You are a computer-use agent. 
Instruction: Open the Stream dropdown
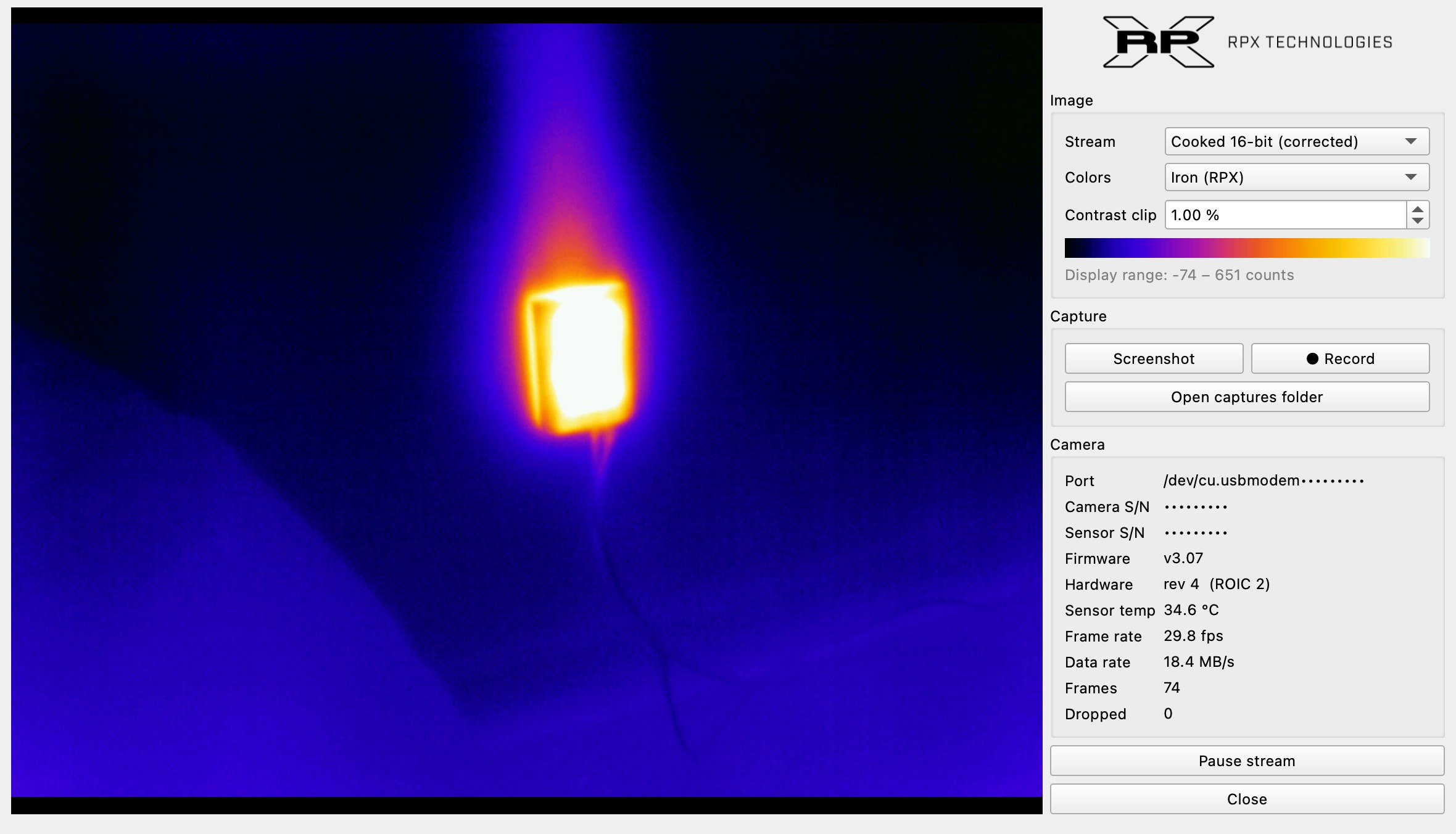pyautogui.click(x=1297, y=141)
